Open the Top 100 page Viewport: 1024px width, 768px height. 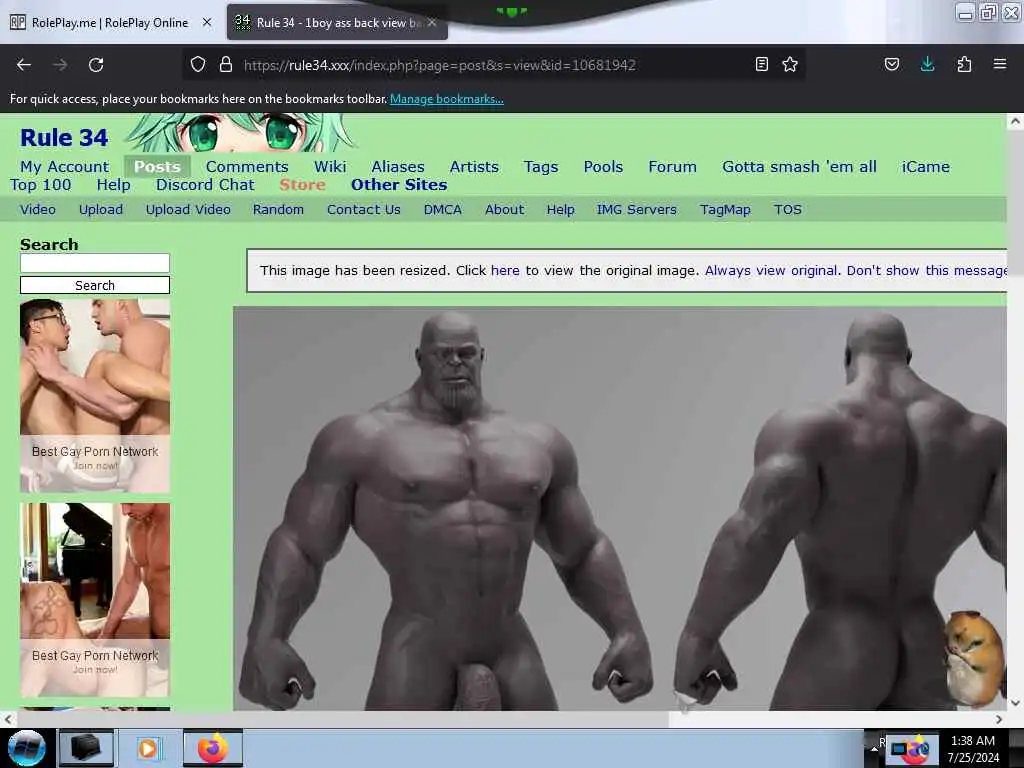click(x=40, y=185)
